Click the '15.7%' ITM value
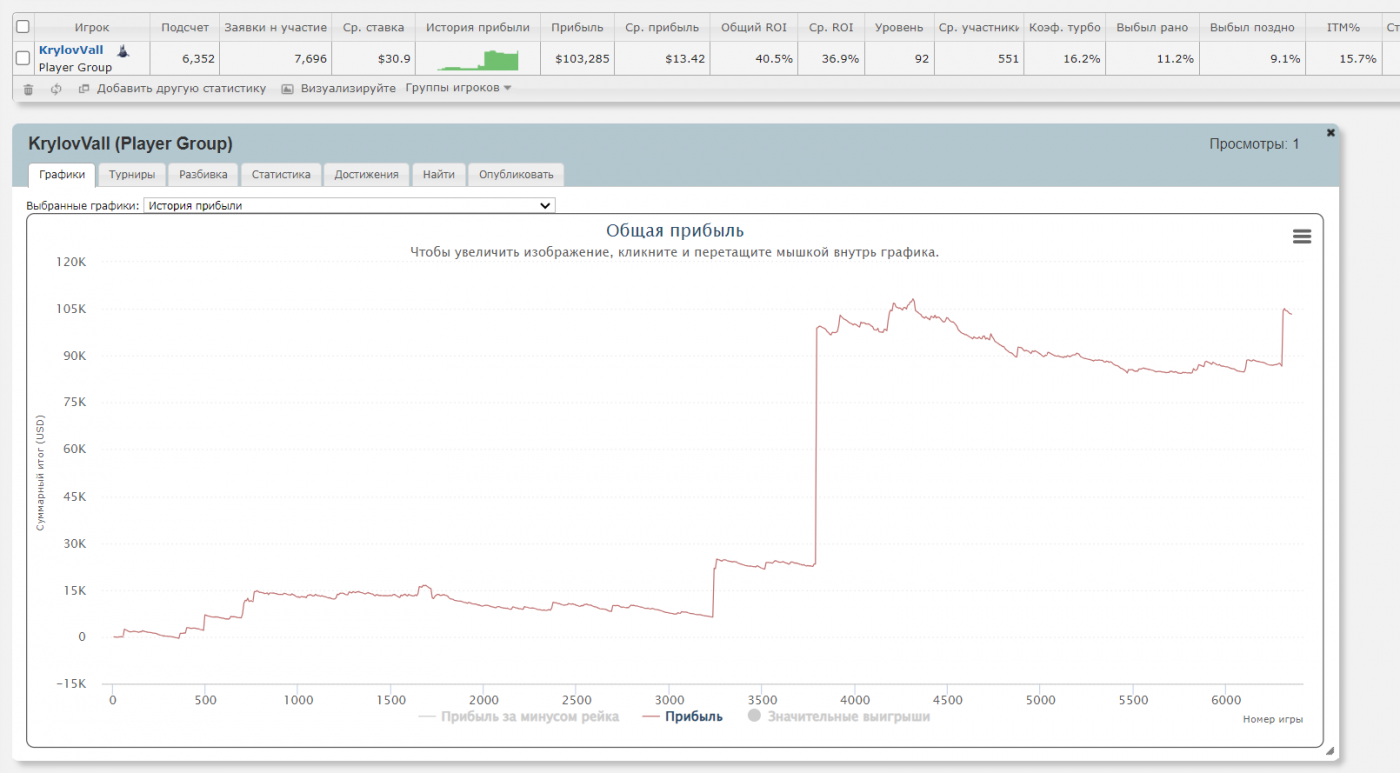 [1358, 58]
